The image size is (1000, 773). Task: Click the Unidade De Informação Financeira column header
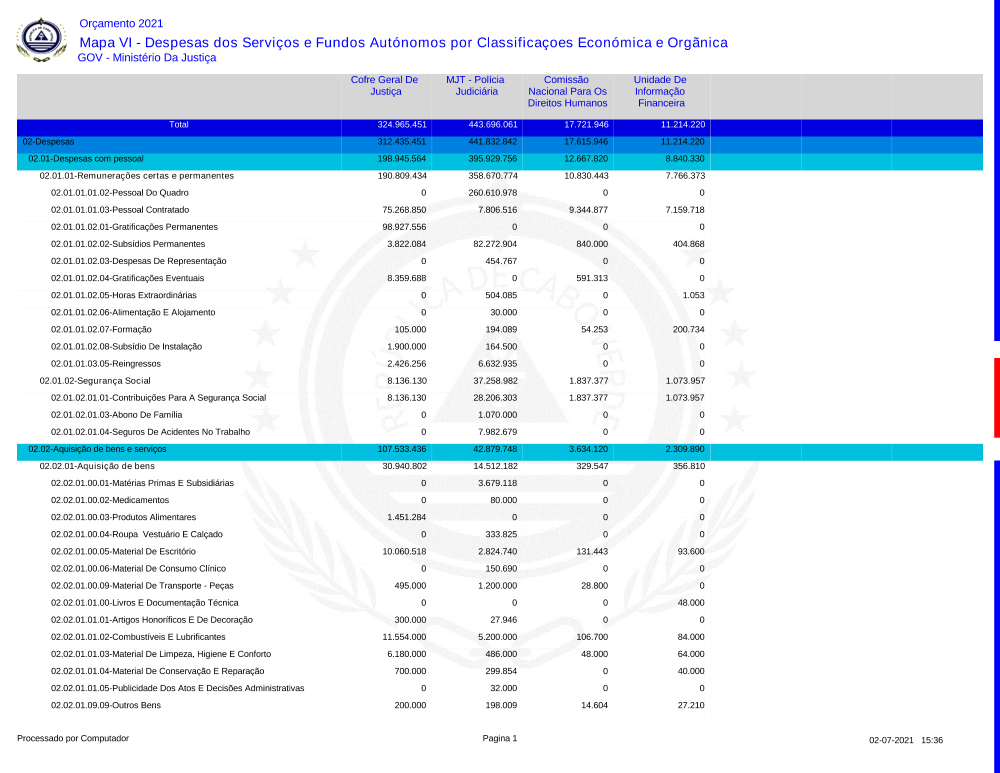point(659,91)
